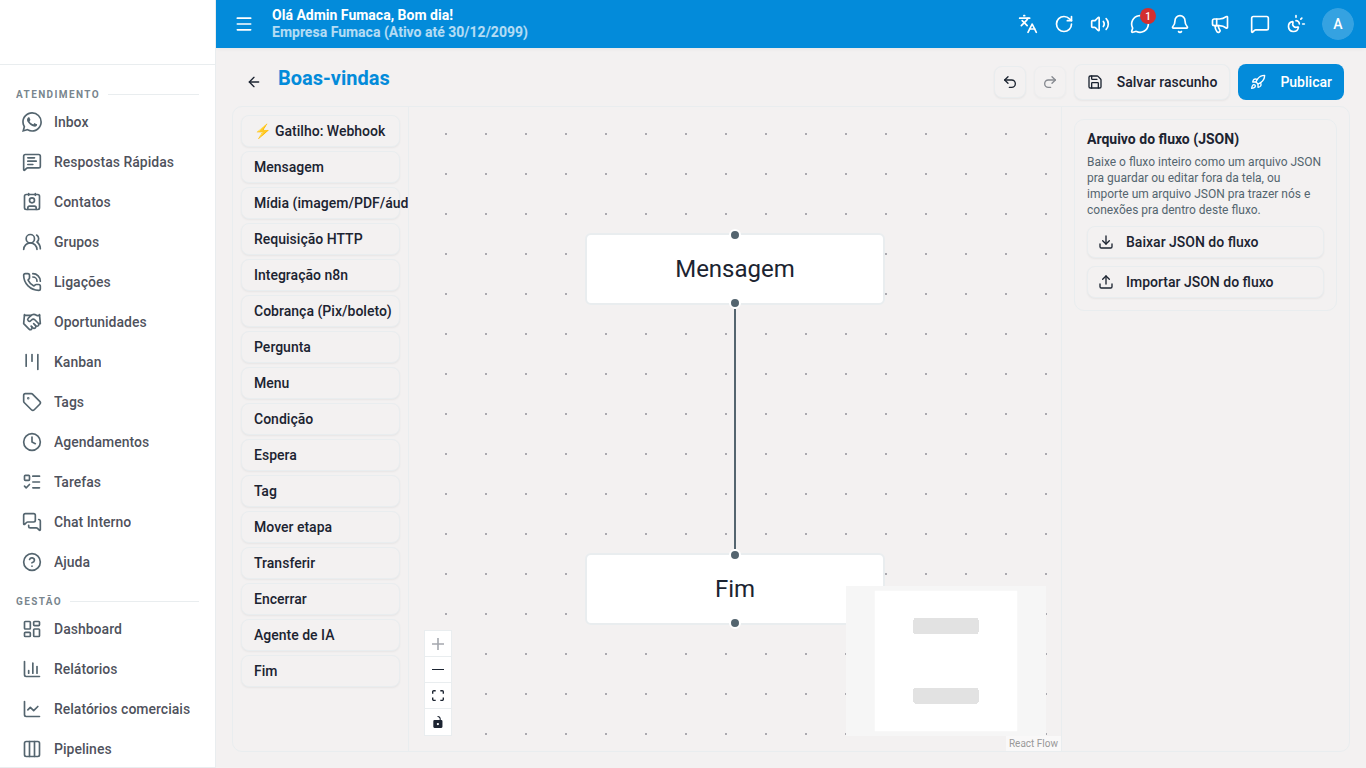Open Respostas Rápidas in the sidebar
The width and height of the screenshot is (1366, 768).
(x=107, y=162)
